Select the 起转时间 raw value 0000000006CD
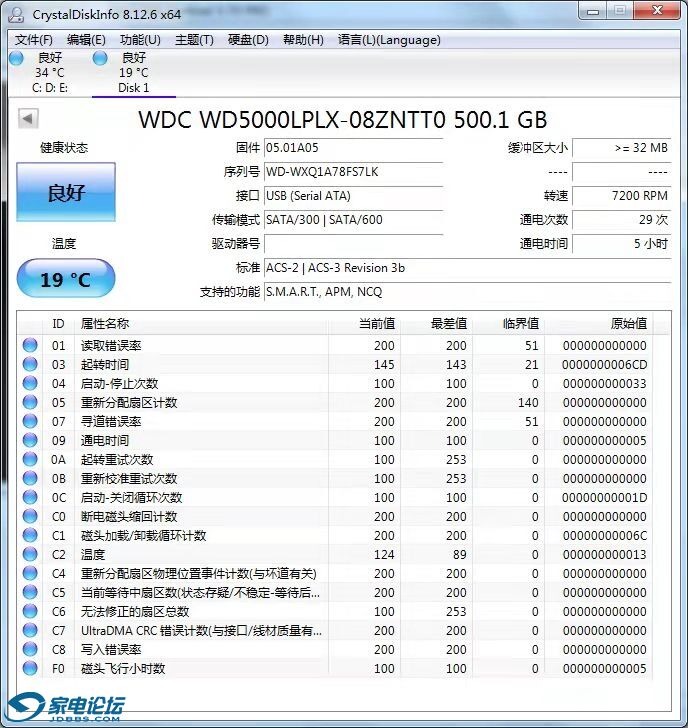Viewport: 688px width, 728px height. pyautogui.click(x=604, y=364)
